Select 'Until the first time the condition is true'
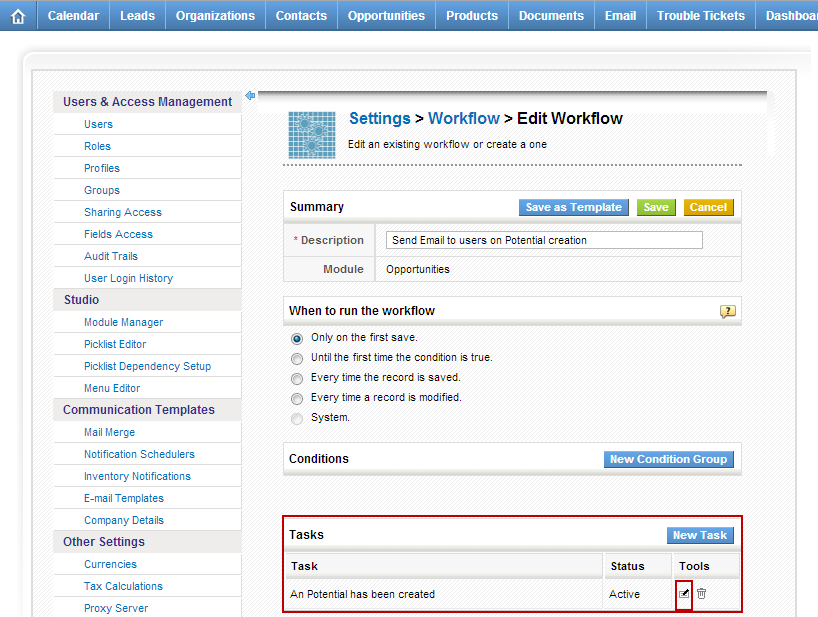This screenshot has height=617, width=818. (297, 359)
